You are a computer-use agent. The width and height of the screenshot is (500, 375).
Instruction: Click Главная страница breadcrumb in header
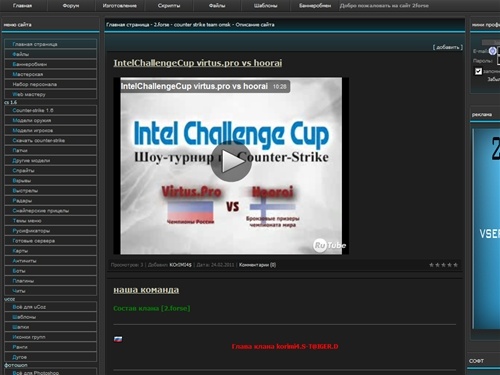(x=128, y=25)
